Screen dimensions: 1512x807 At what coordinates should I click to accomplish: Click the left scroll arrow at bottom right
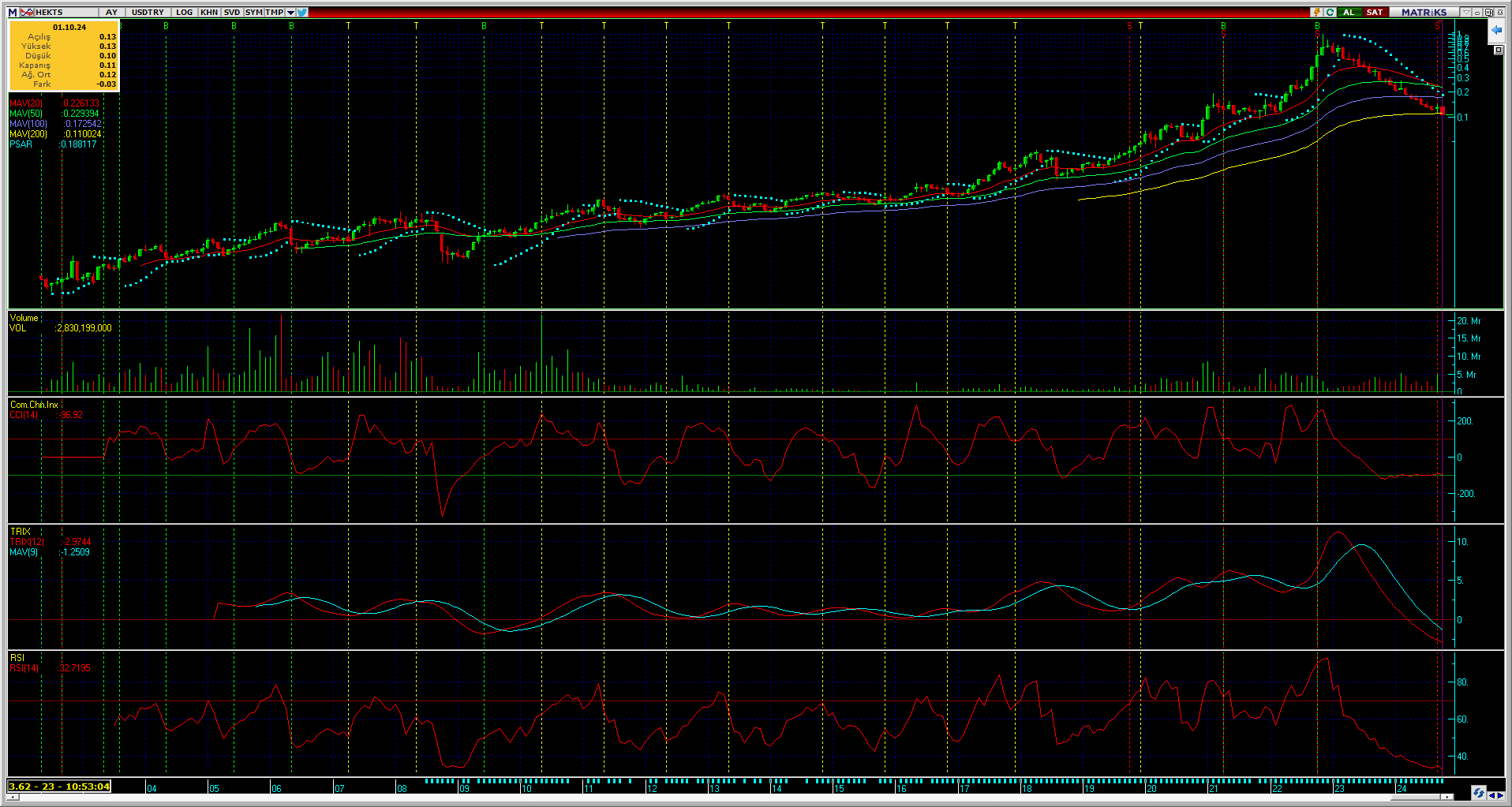(x=1491, y=795)
